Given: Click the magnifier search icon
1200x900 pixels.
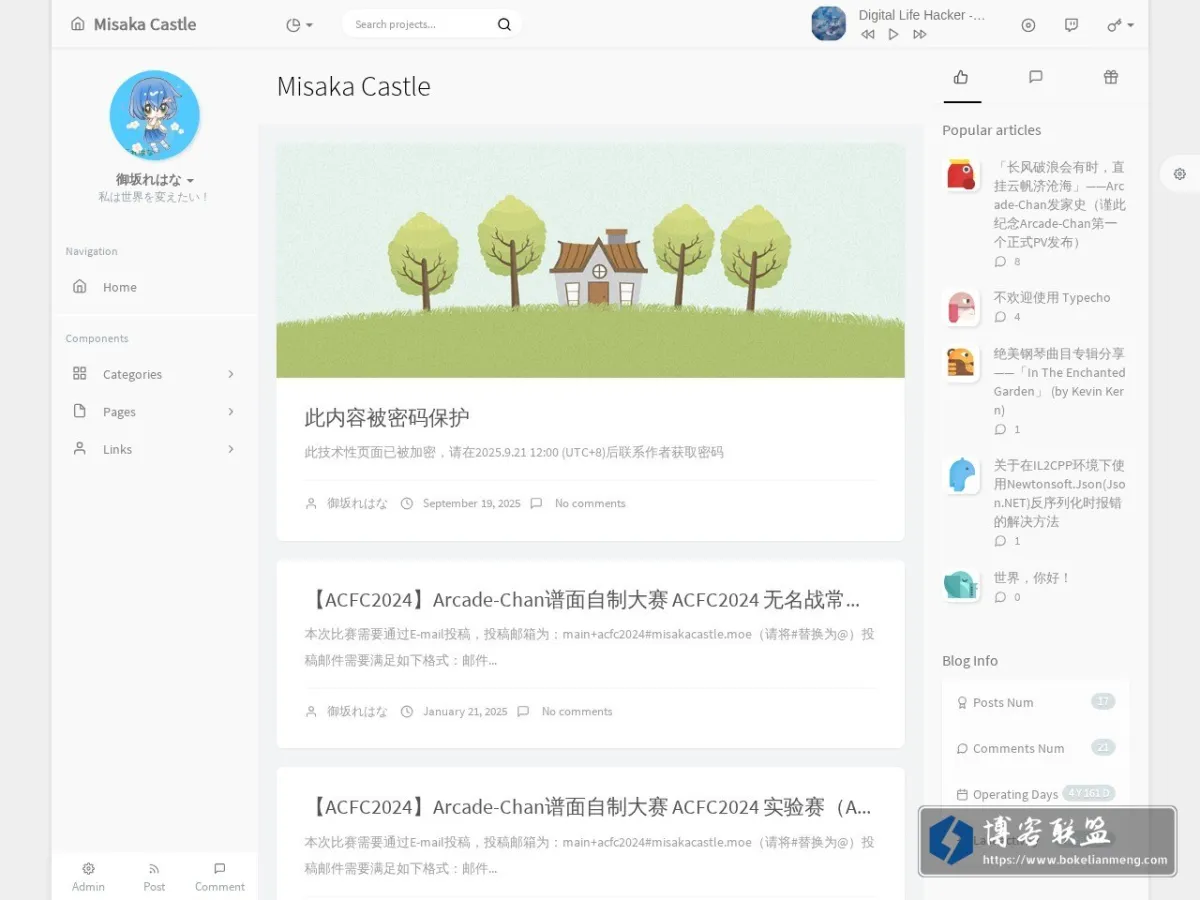Looking at the screenshot, I should (x=504, y=24).
